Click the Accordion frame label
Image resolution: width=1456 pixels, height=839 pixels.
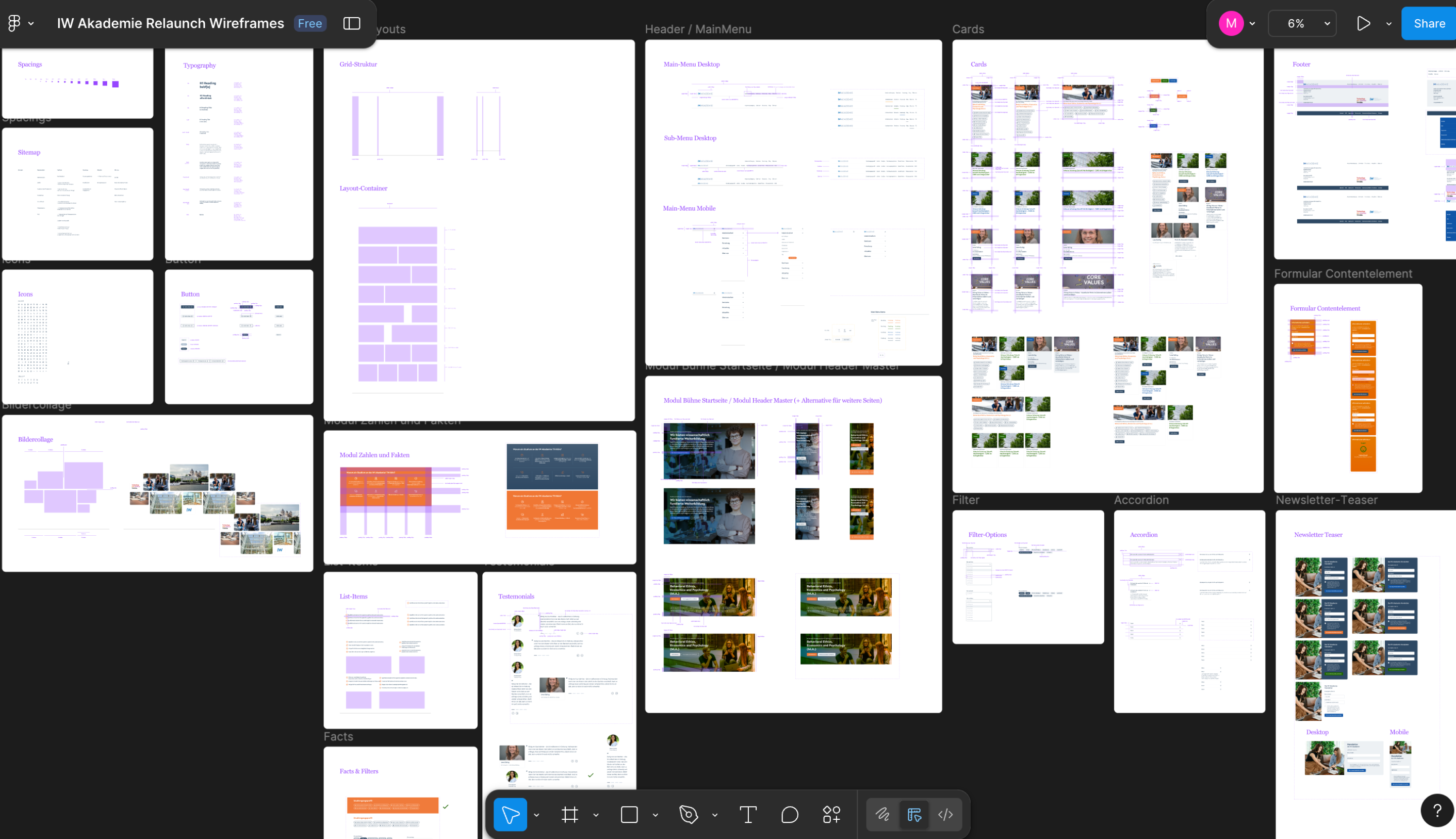click(1141, 499)
